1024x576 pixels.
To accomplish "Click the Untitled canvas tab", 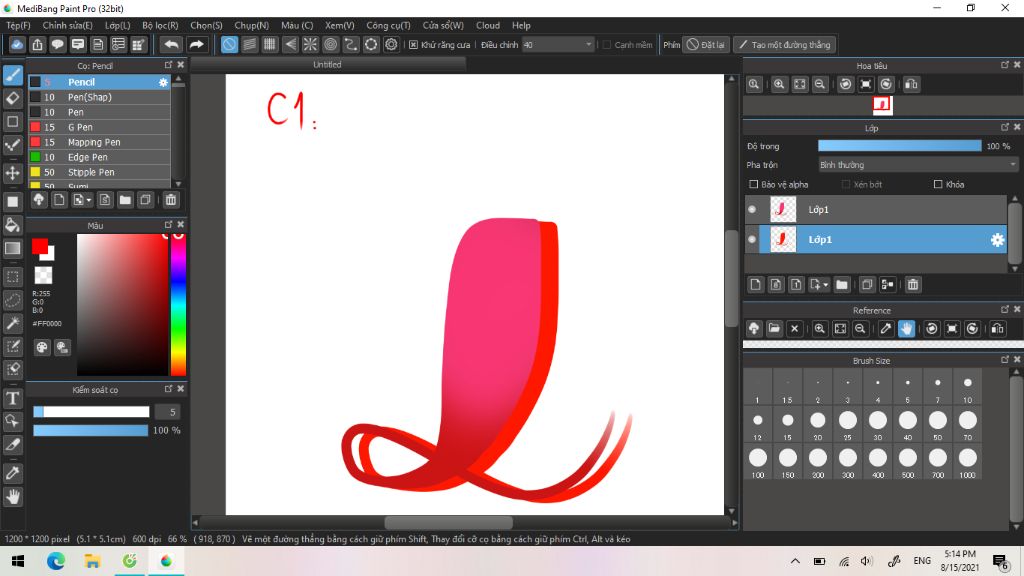I will point(327,63).
